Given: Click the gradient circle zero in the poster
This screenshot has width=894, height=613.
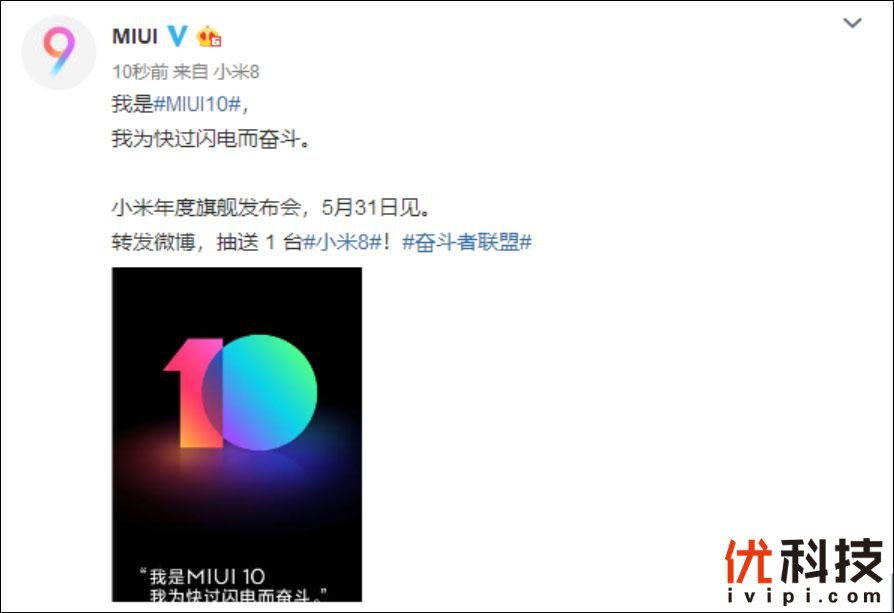Looking at the screenshot, I should click(x=260, y=392).
